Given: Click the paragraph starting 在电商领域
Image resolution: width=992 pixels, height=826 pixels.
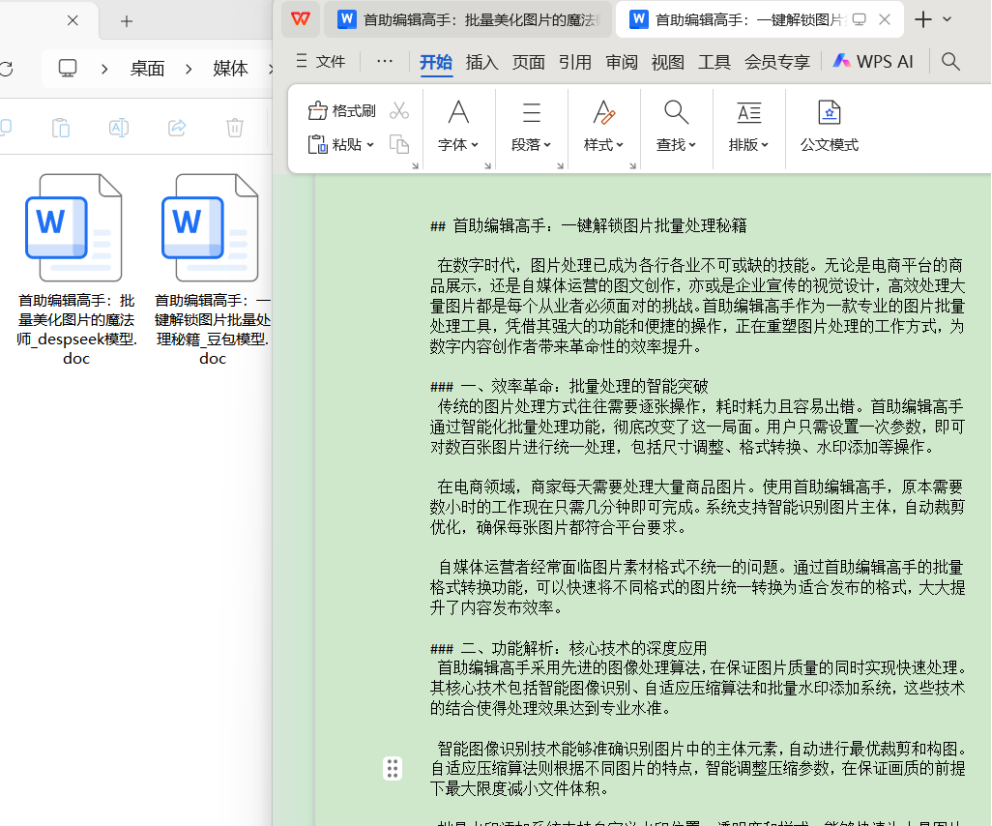Looking at the screenshot, I should click(x=697, y=507).
